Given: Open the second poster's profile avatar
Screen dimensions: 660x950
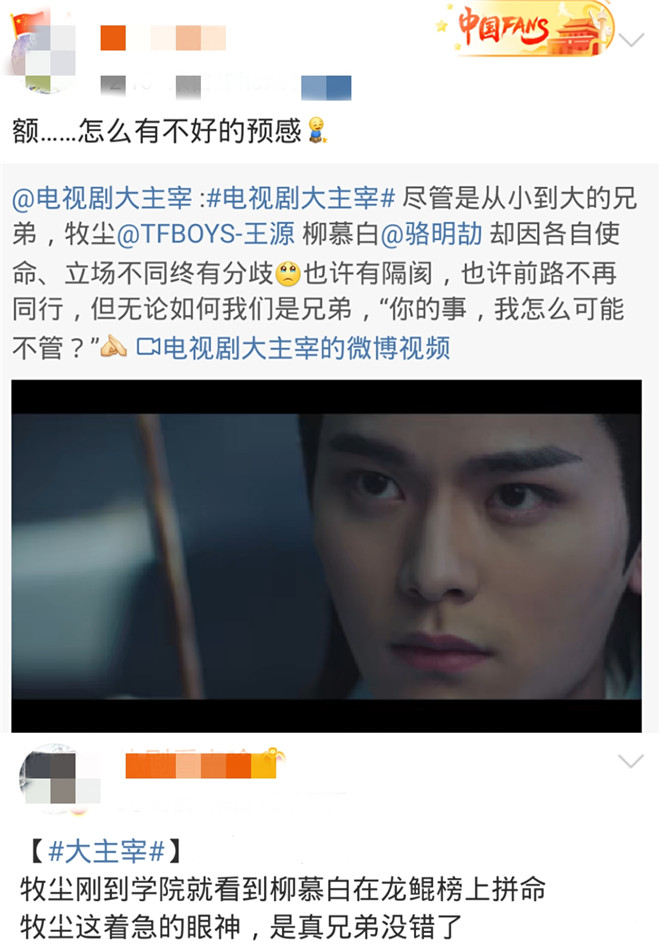Looking at the screenshot, I should pos(59,777).
